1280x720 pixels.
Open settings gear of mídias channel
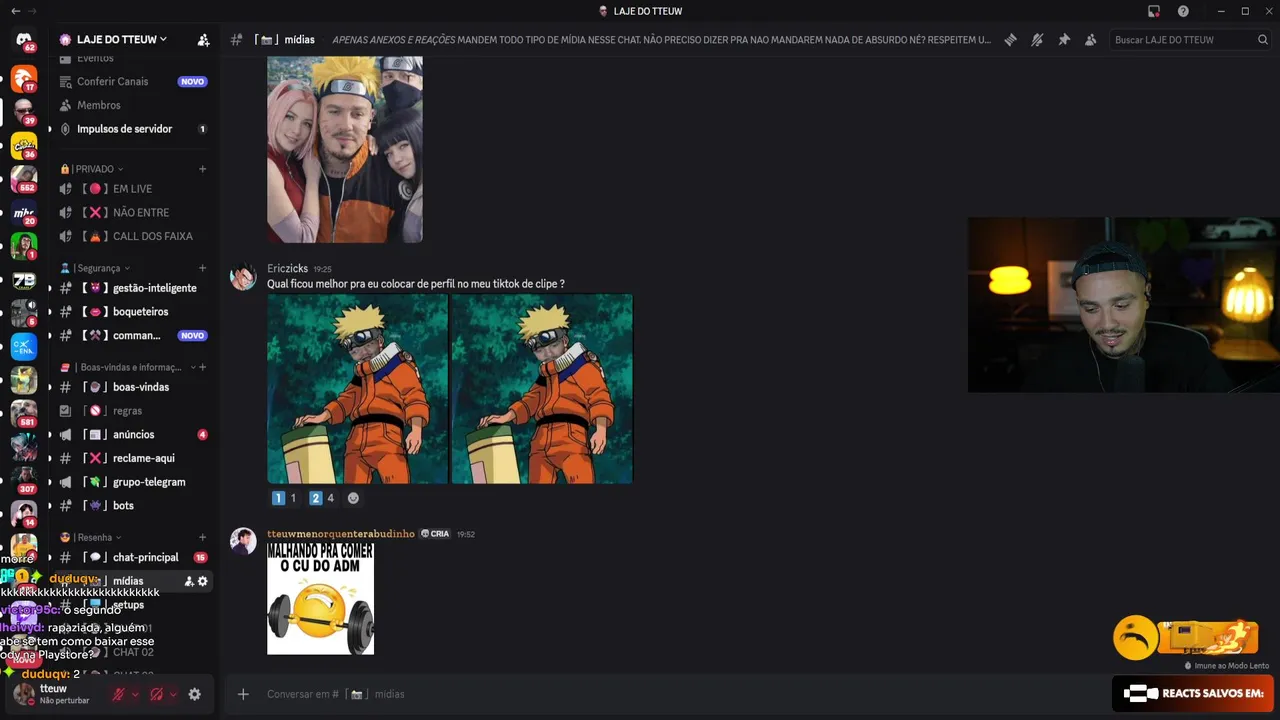coord(203,581)
